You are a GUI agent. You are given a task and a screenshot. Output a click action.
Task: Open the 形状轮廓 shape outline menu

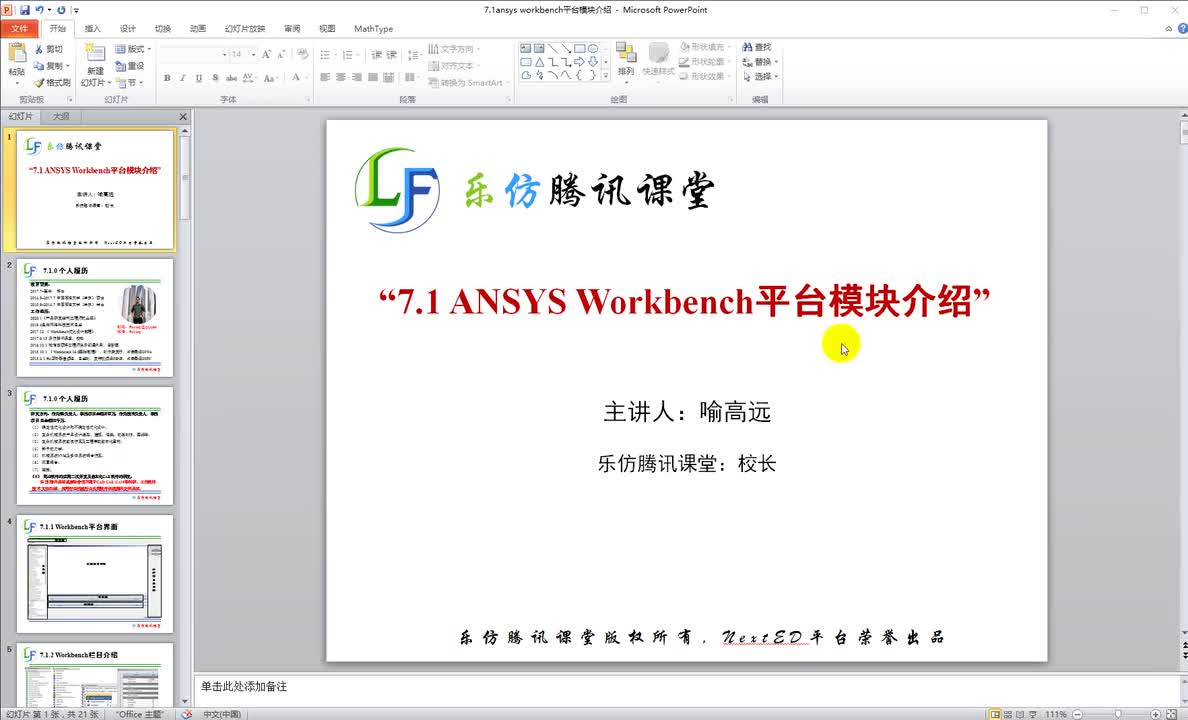[706, 61]
